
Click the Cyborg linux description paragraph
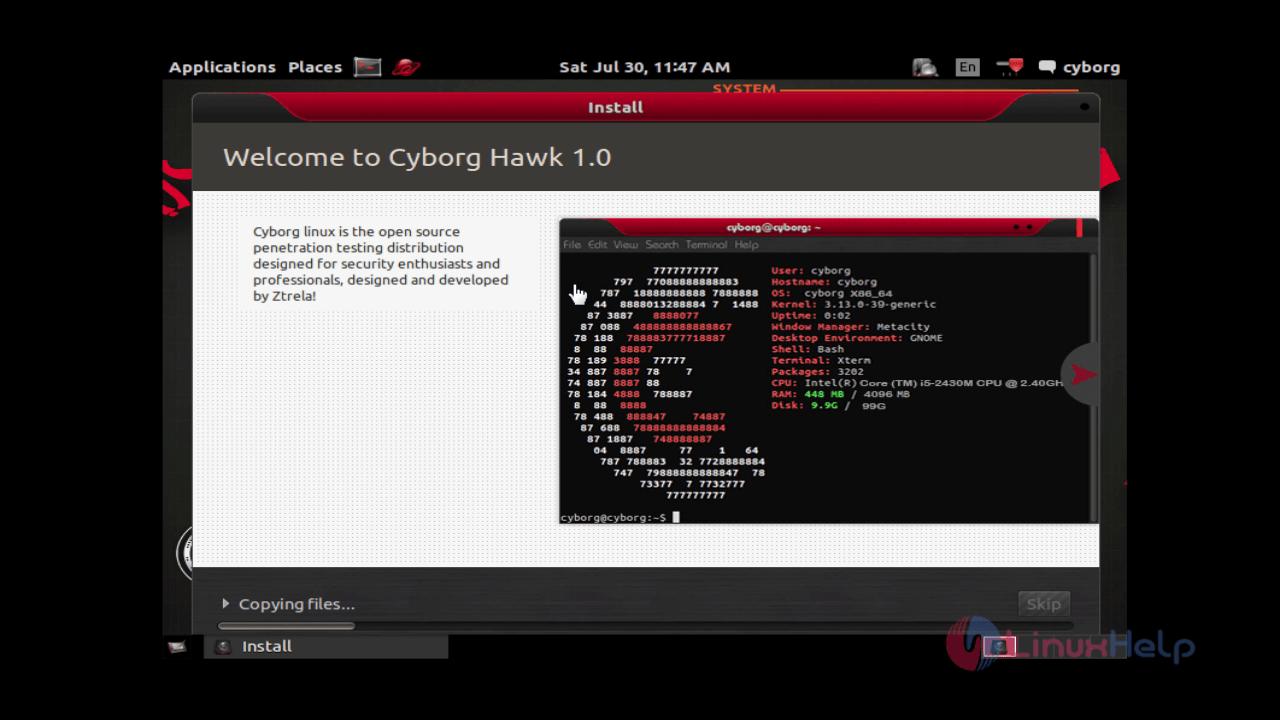click(x=381, y=263)
